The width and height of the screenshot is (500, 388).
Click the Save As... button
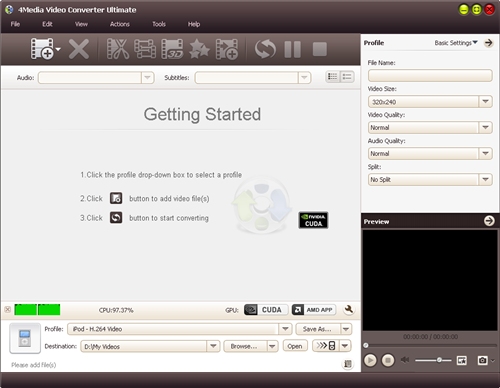pyautogui.click(x=317, y=329)
